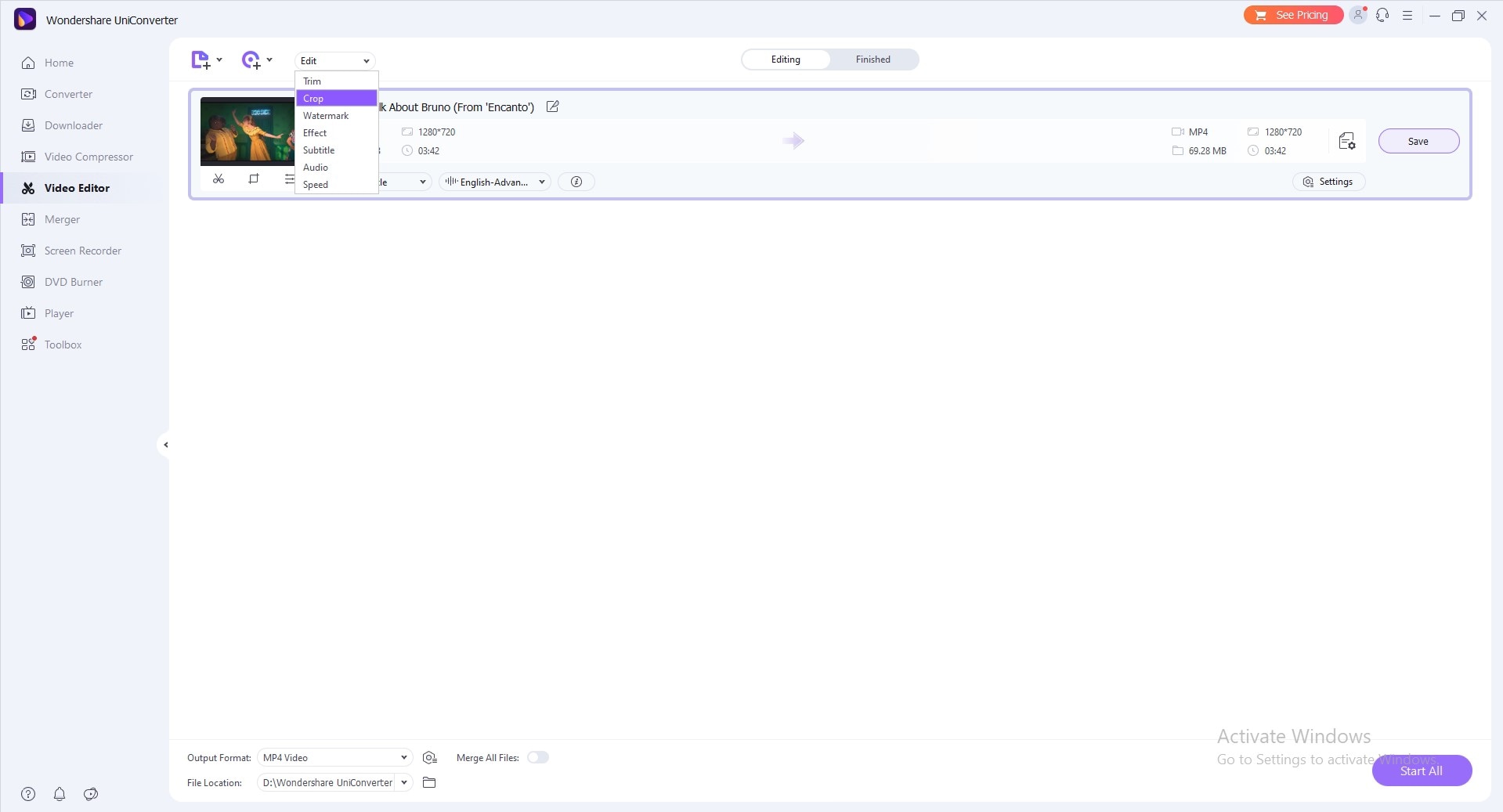Open the file location folder icon
The width and height of the screenshot is (1503, 812).
429,782
